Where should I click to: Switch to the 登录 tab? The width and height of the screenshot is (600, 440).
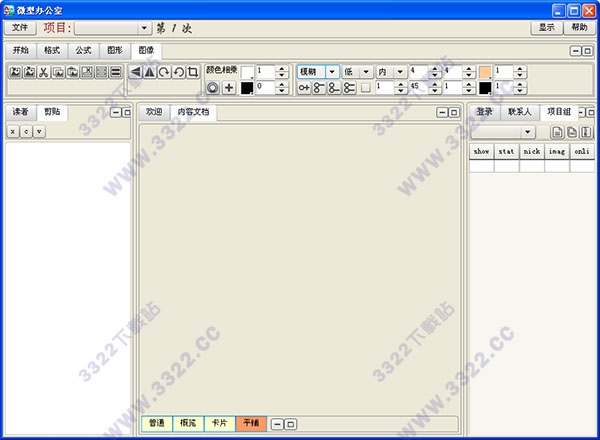coord(484,112)
